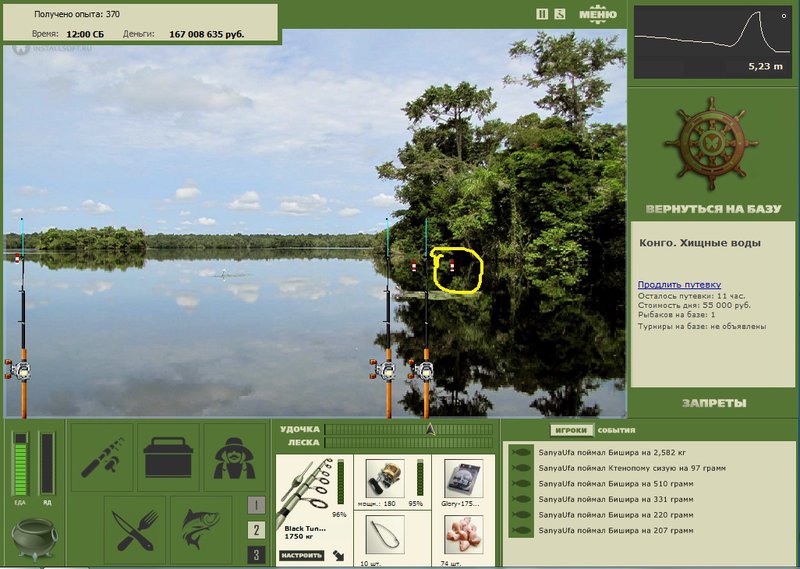The image size is (800, 569).
Task: Click the cooking pot cauldron icon
Action: (35, 539)
